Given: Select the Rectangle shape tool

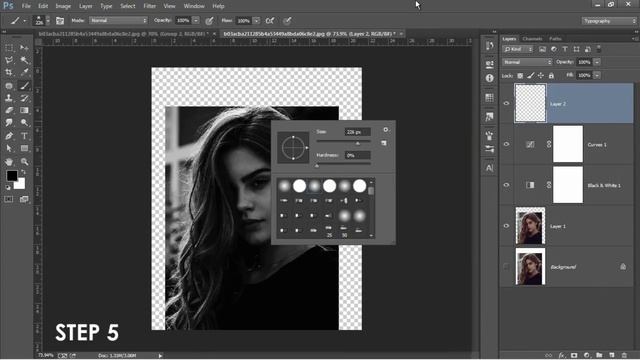Looking at the screenshot, I should click(x=24, y=148).
